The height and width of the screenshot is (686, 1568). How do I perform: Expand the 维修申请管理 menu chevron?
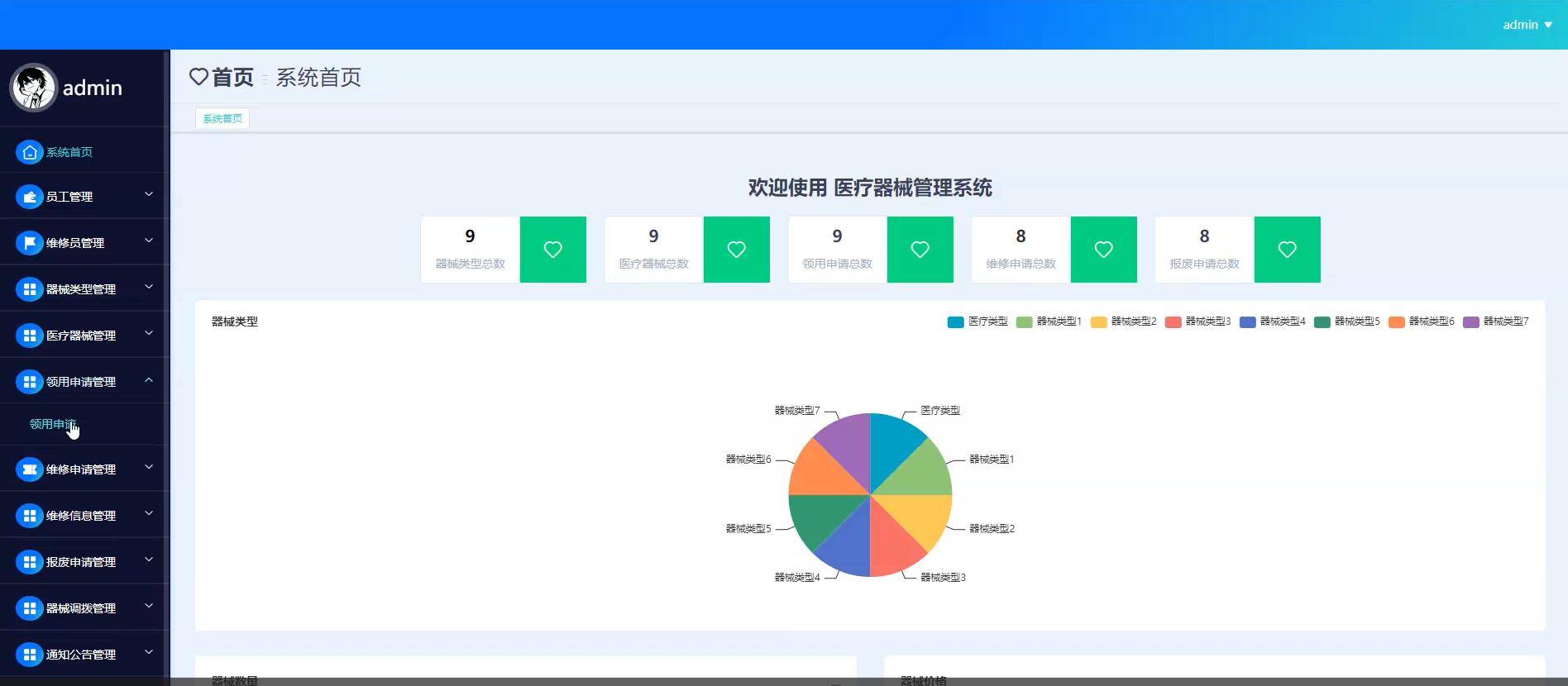pyautogui.click(x=149, y=467)
